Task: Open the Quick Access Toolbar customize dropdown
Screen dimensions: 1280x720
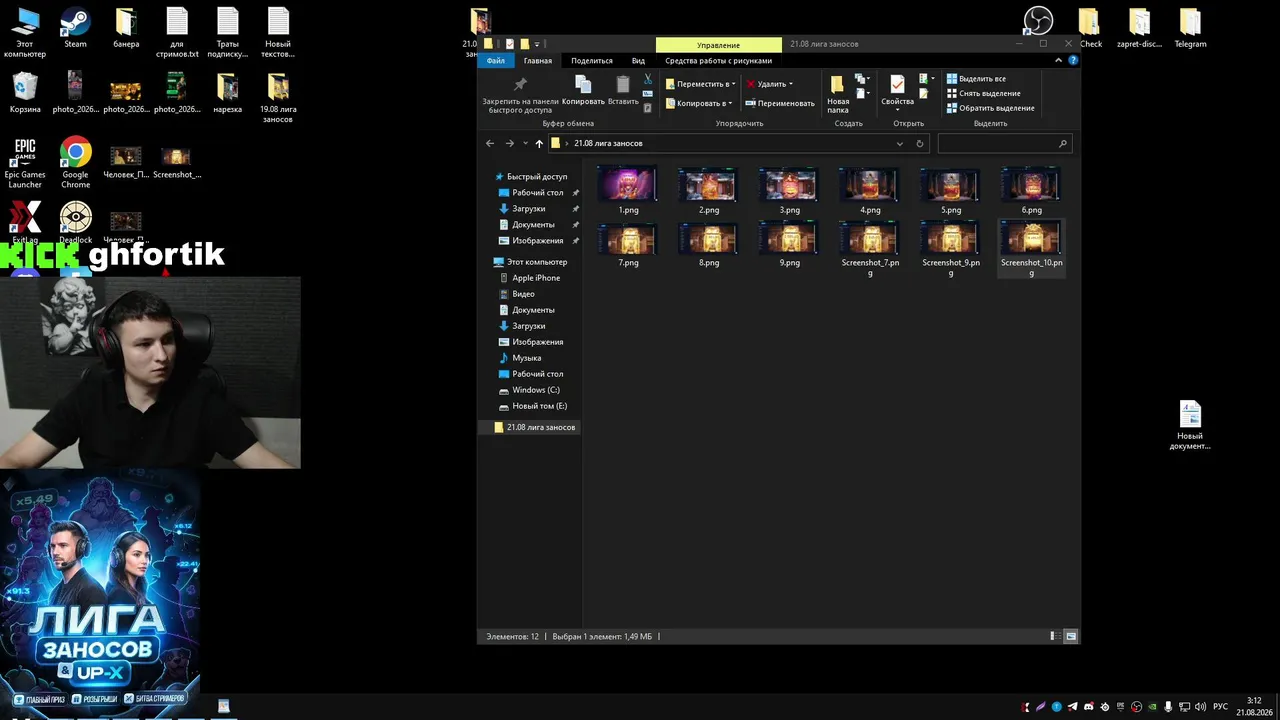Action: click(x=537, y=44)
